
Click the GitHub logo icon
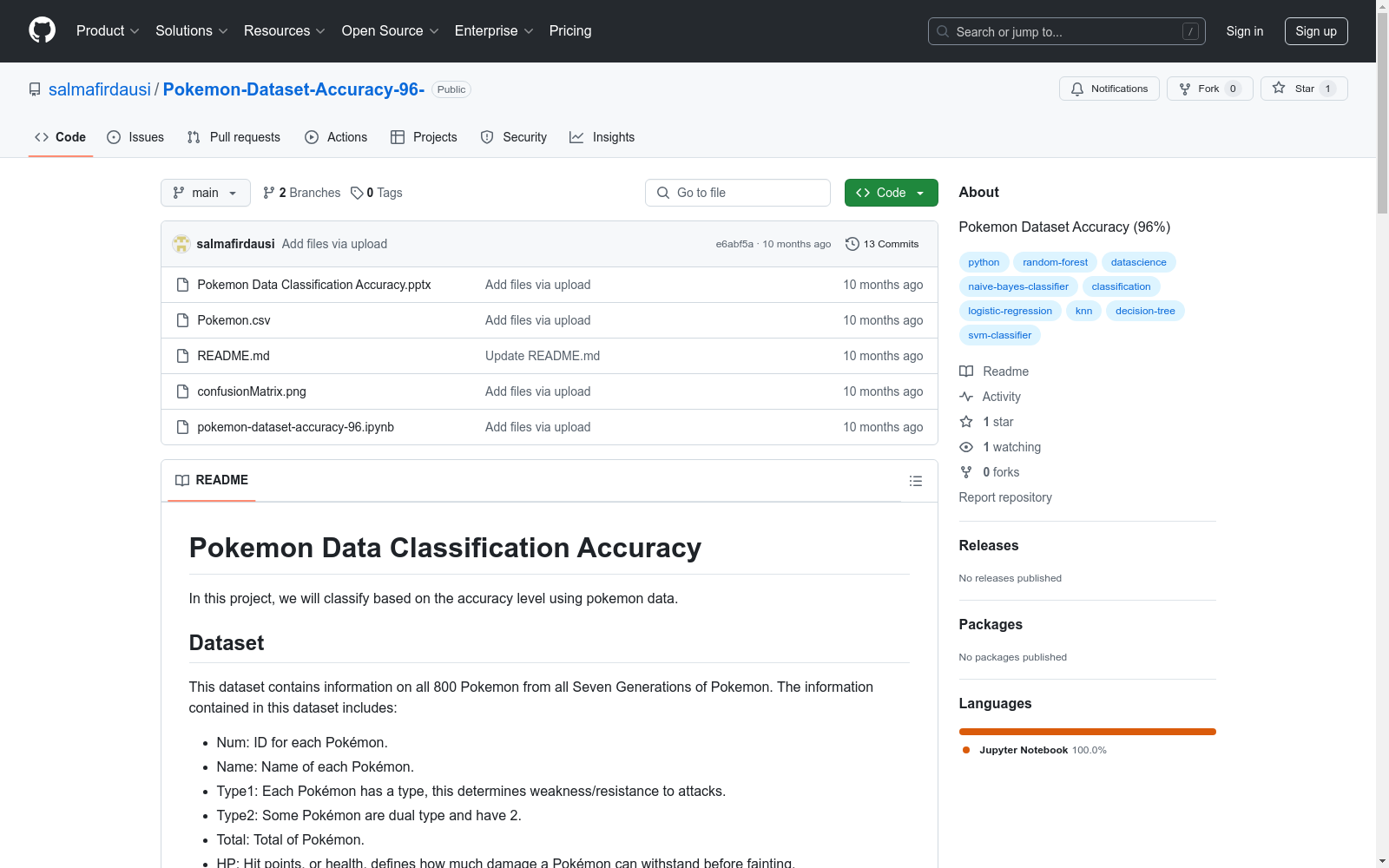coord(42,30)
